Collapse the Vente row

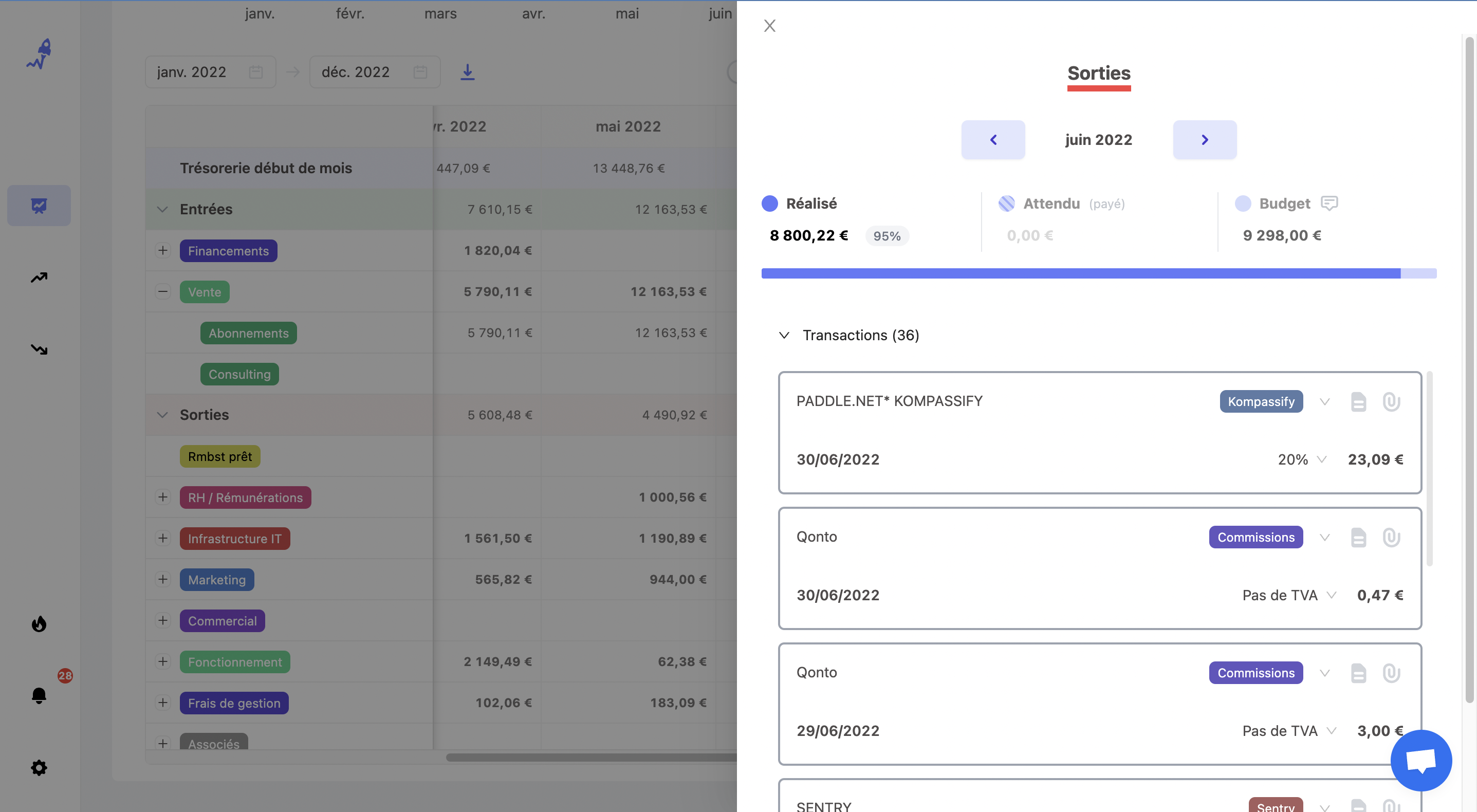(163, 292)
